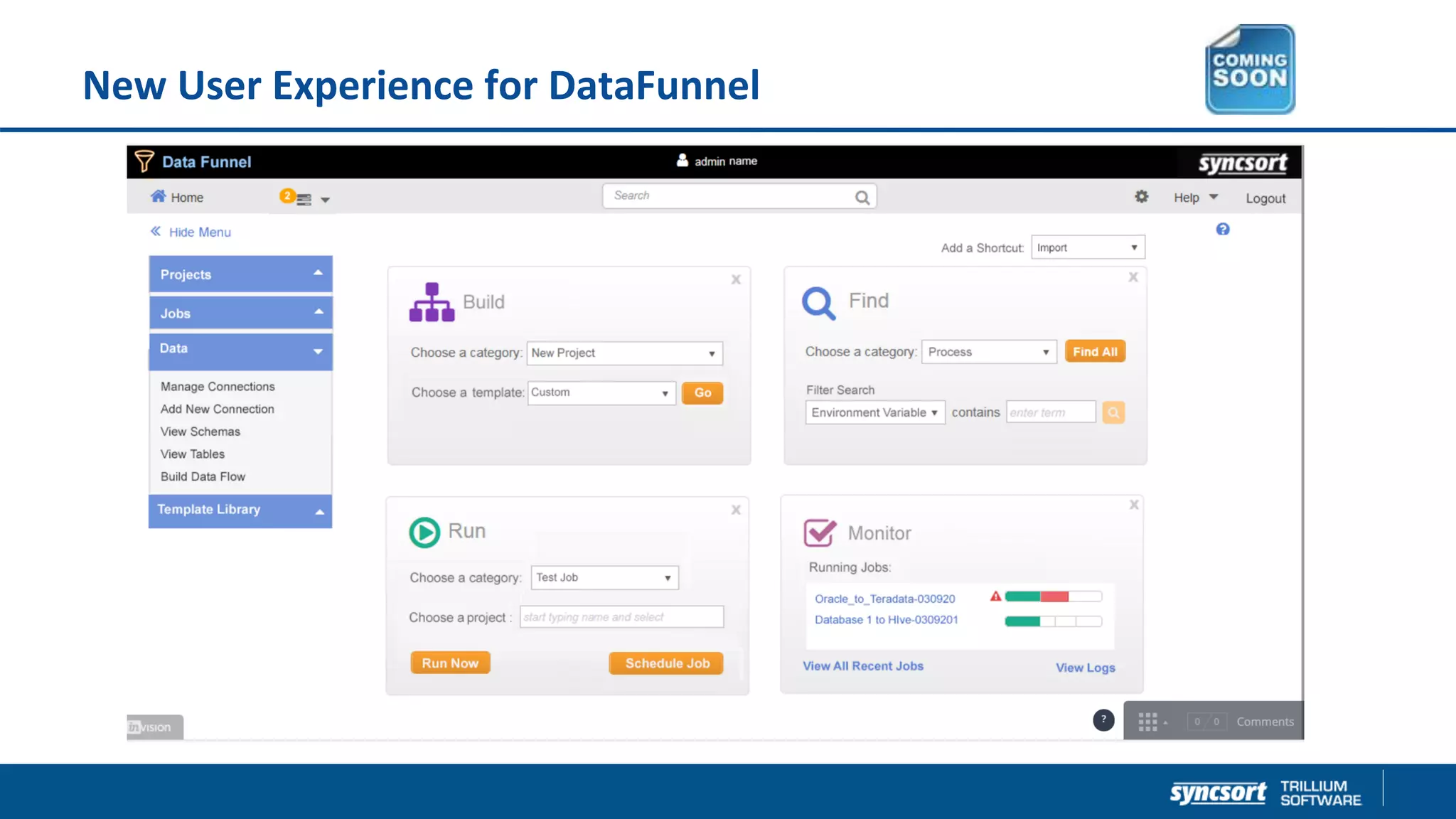The image size is (1456, 819).
Task: Click the Database 1 to HIve progress bar
Action: [1053, 621]
